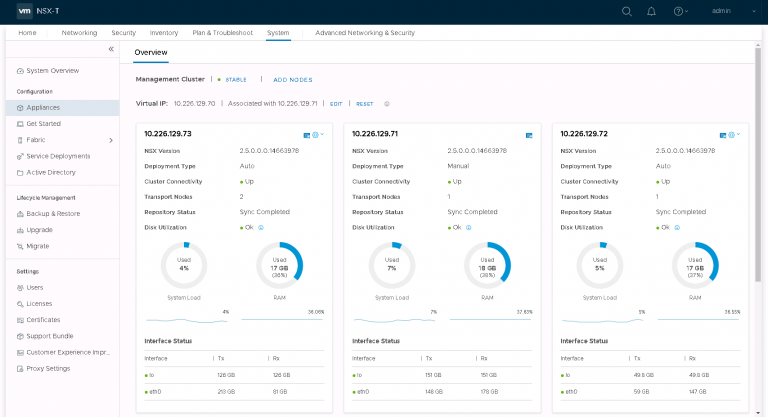Image resolution: width=768 pixels, height=417 pixels.
Task: Click the Users sidebar icon
Action: [x=20, y=288]
